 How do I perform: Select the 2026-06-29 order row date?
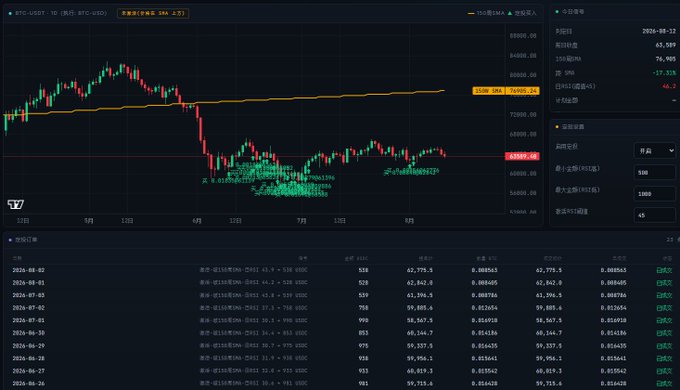click(29, 346)
